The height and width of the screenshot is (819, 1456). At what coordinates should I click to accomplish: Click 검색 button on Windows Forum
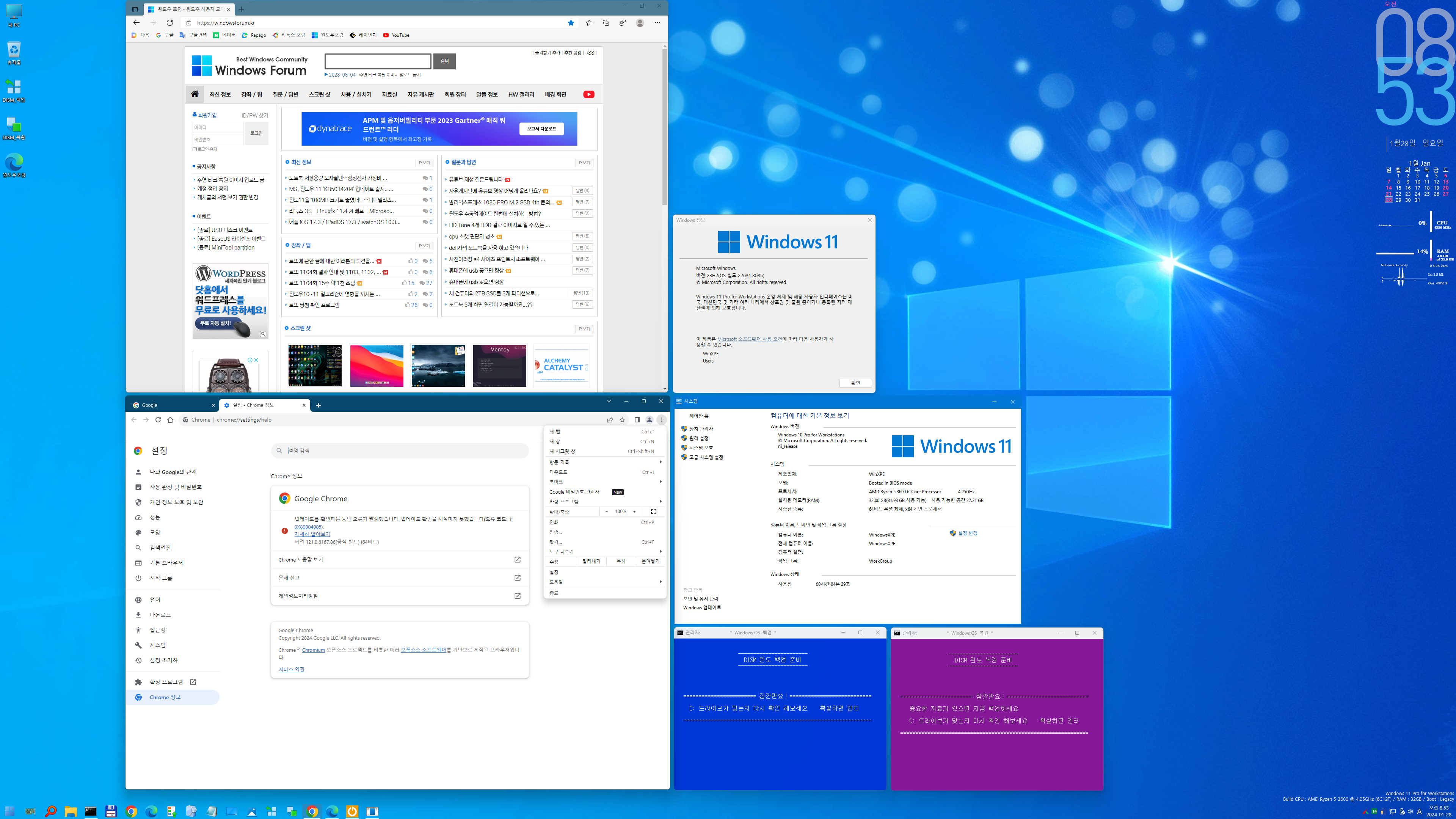[444, 61]
